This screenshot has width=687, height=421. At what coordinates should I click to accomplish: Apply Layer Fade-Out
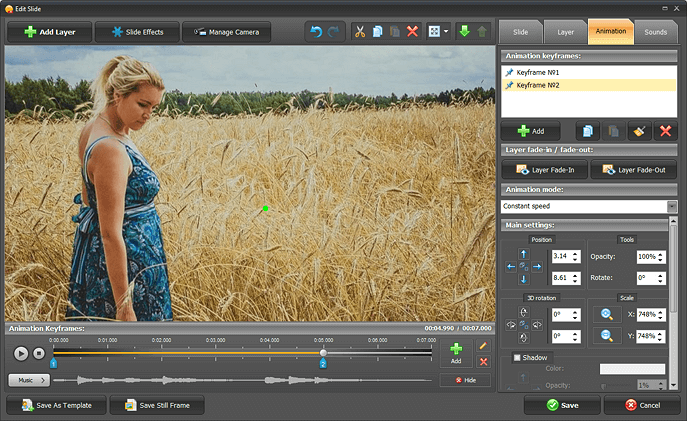(634, 170)
